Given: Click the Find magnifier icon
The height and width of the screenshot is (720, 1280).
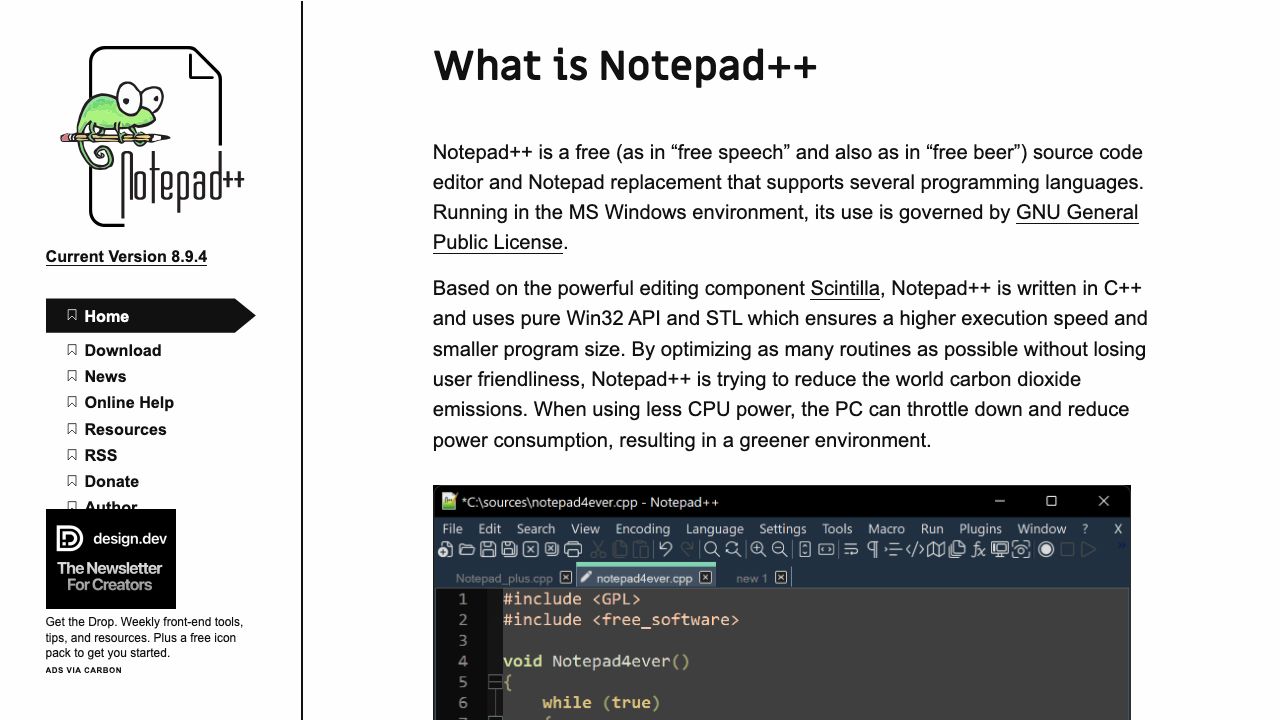Looking at the screenshot, I should tap(712, 549).
